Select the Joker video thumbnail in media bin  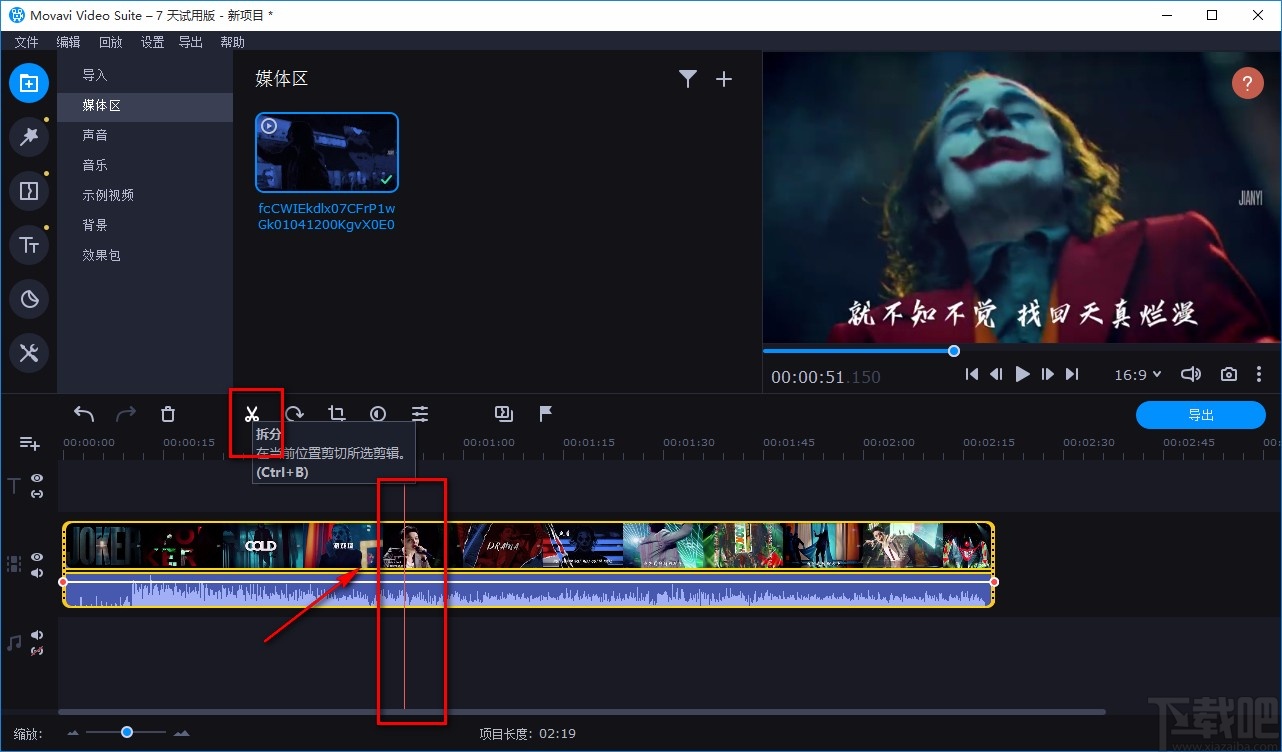pyautogui.click(x=327, y=152)
